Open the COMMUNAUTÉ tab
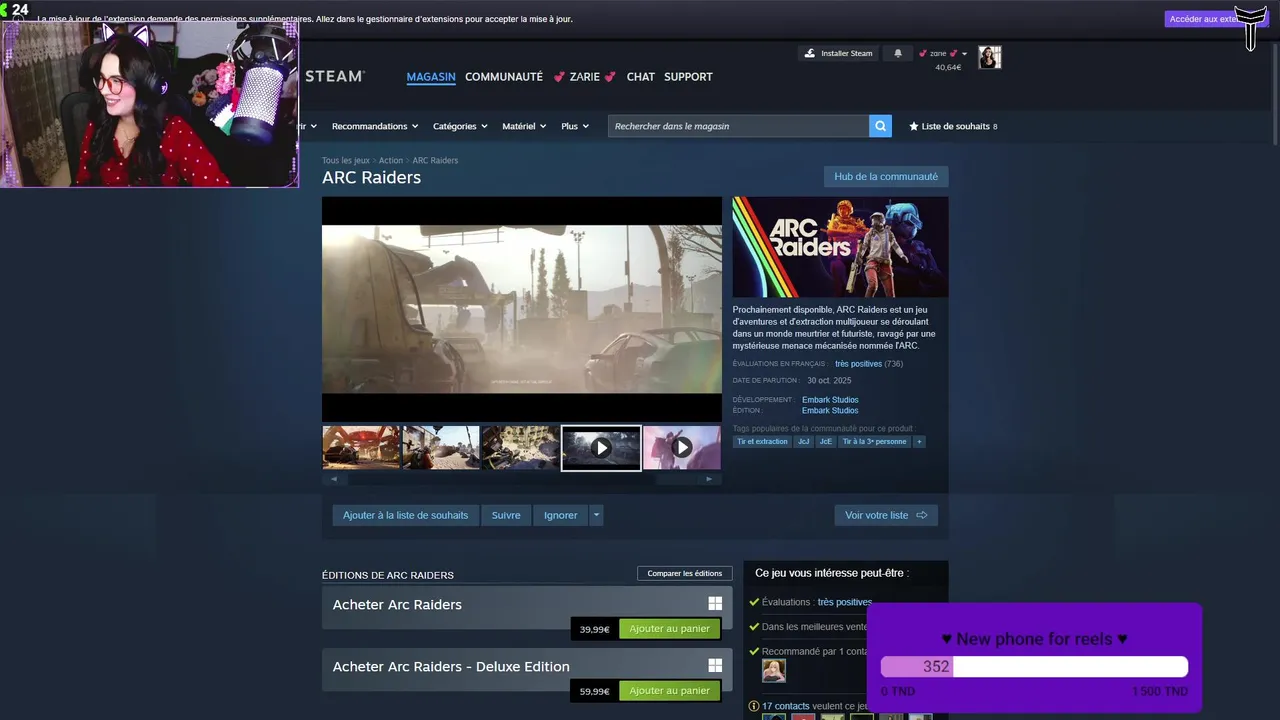1280x720 pixels. click(x=504, y=77)
